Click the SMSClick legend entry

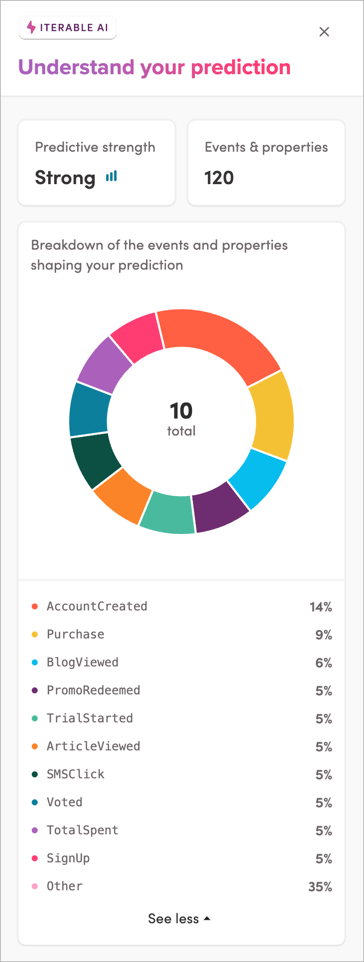(x=182, y=774)
